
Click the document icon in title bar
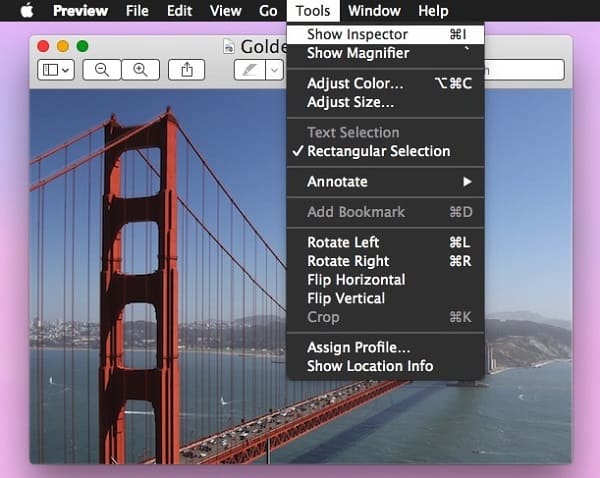coord(230,46)
